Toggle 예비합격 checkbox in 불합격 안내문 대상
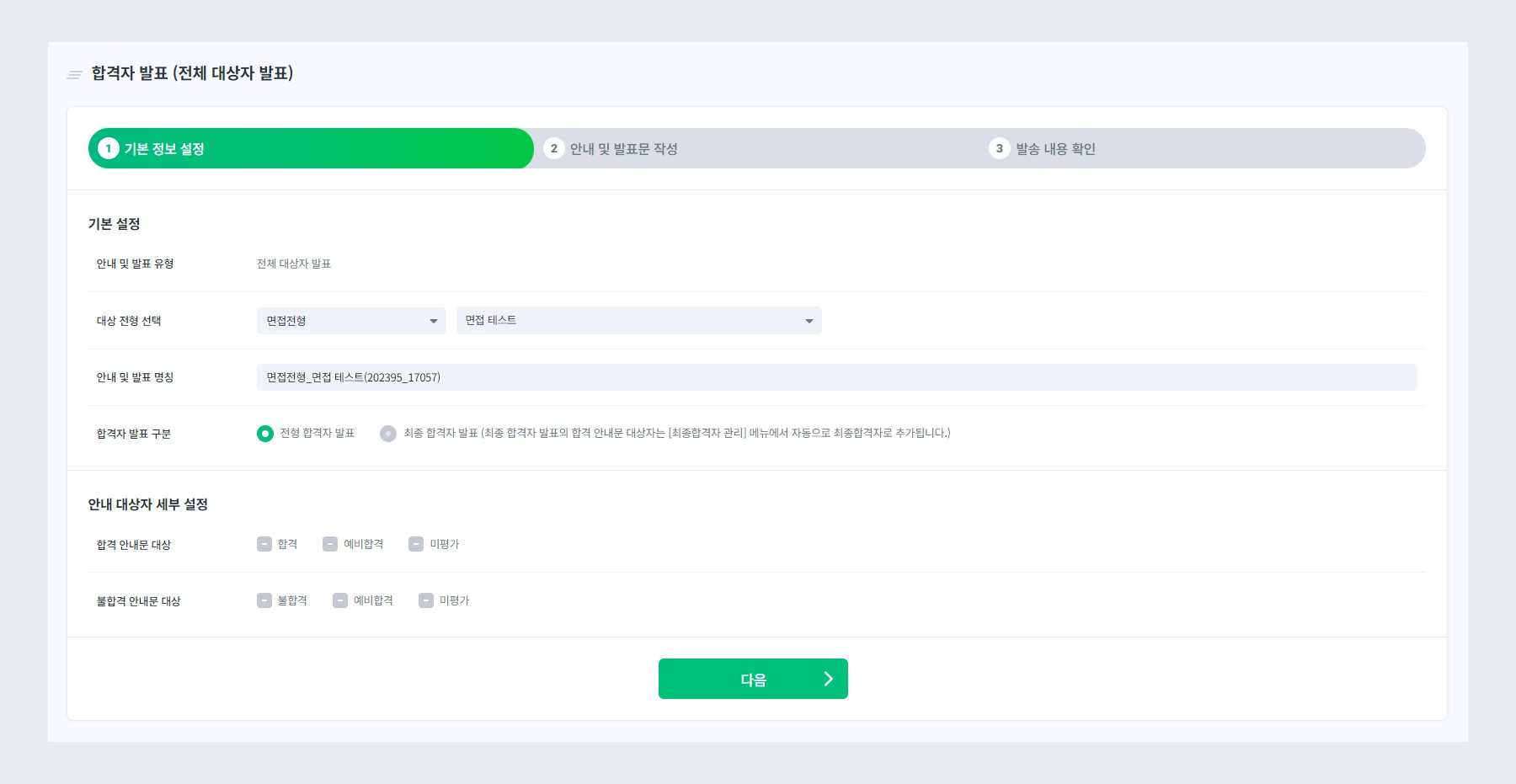This screenshot has height=784, width=1516. (340, 600)
